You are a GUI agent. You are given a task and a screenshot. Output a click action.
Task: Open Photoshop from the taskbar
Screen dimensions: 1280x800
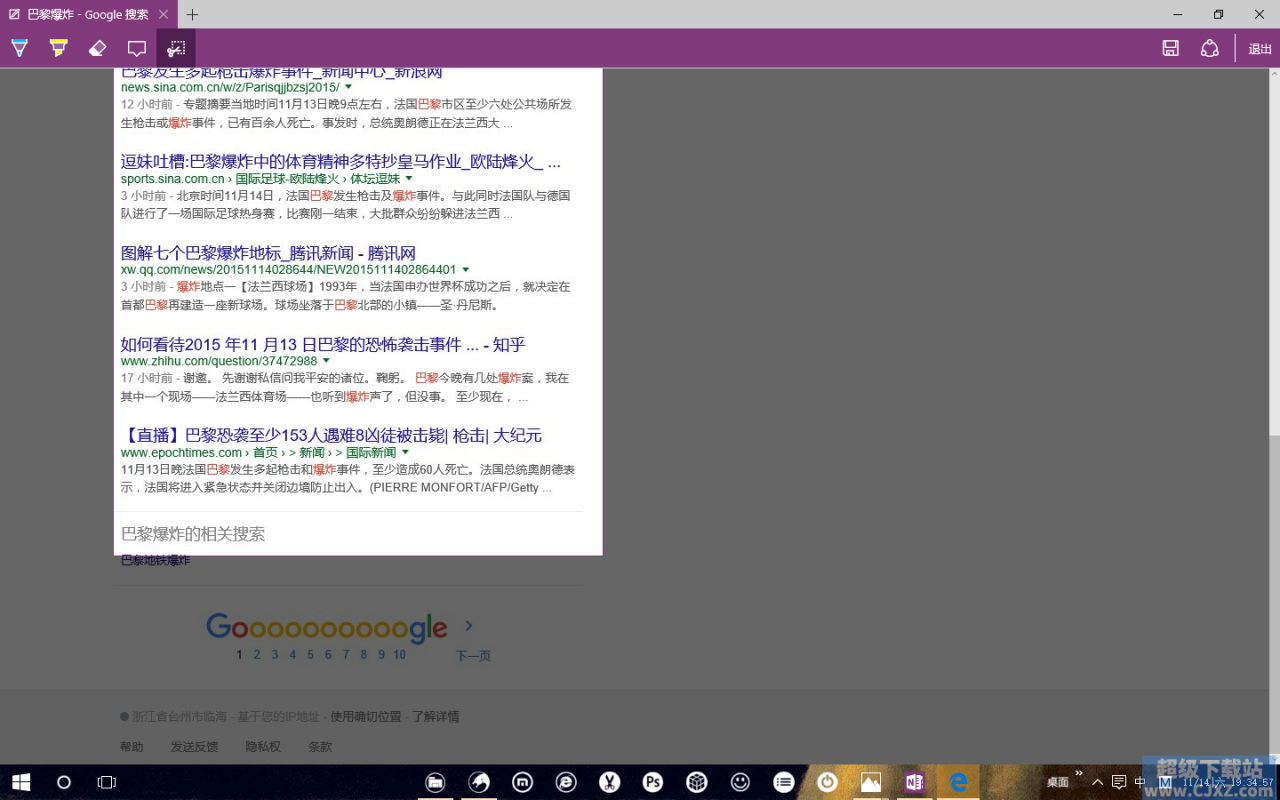[653, 782]
